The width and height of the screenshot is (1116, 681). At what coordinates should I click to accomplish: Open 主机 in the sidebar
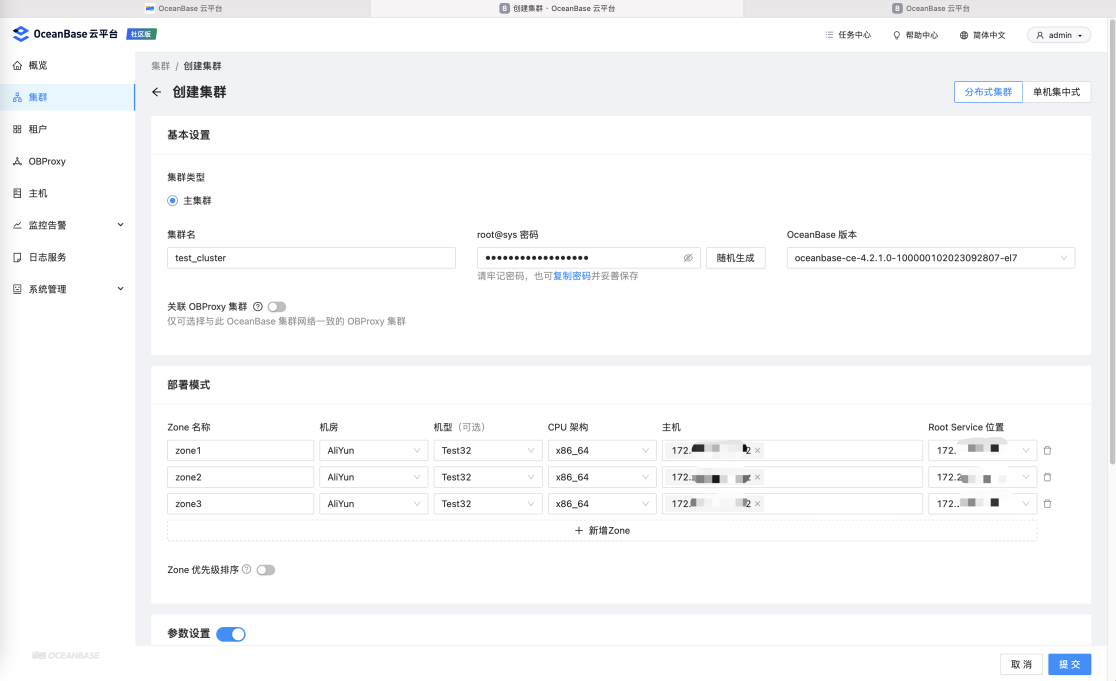68,194
